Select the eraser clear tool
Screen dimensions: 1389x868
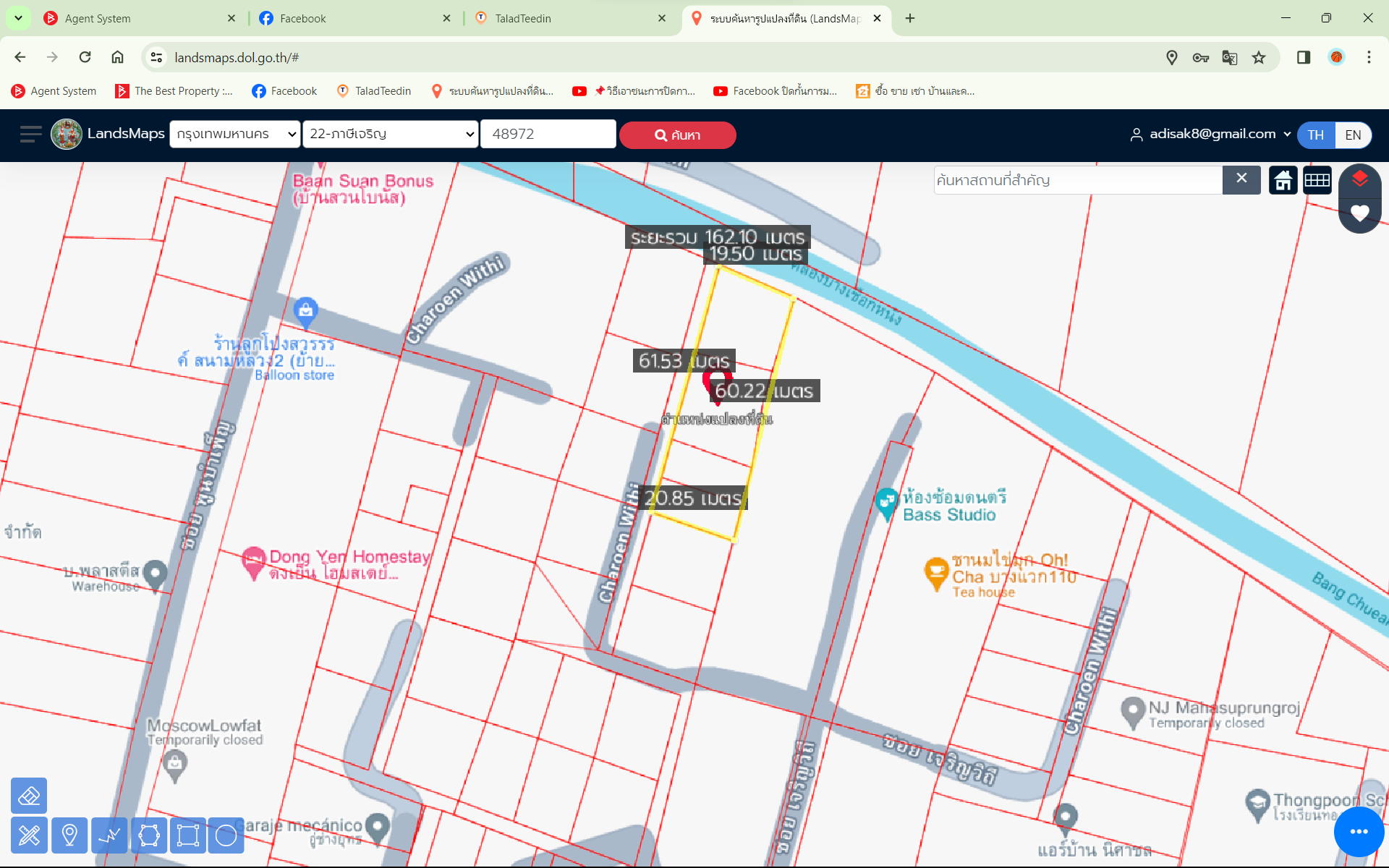tap(29, 796)
